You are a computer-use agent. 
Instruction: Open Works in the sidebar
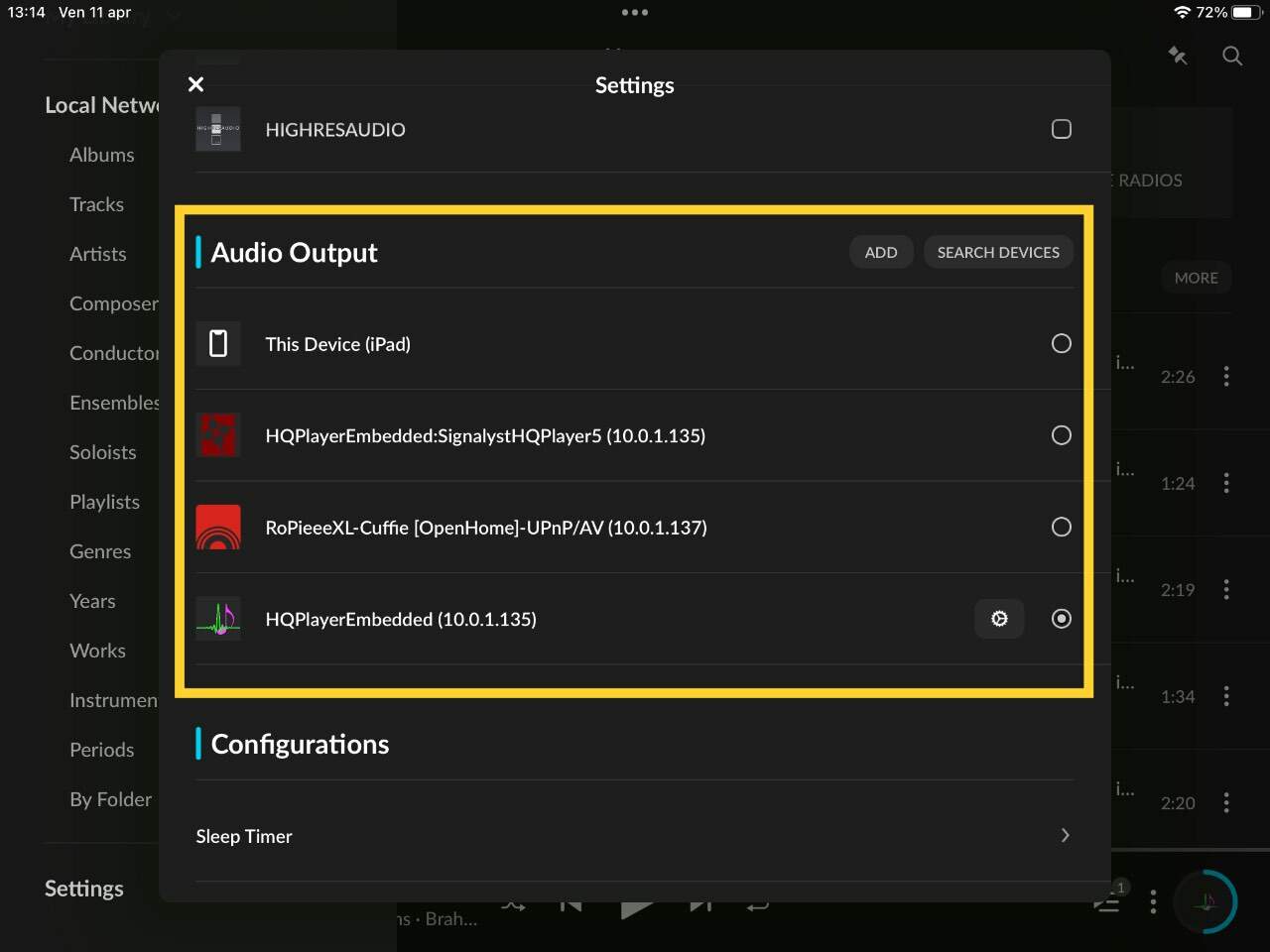[97, 651]
